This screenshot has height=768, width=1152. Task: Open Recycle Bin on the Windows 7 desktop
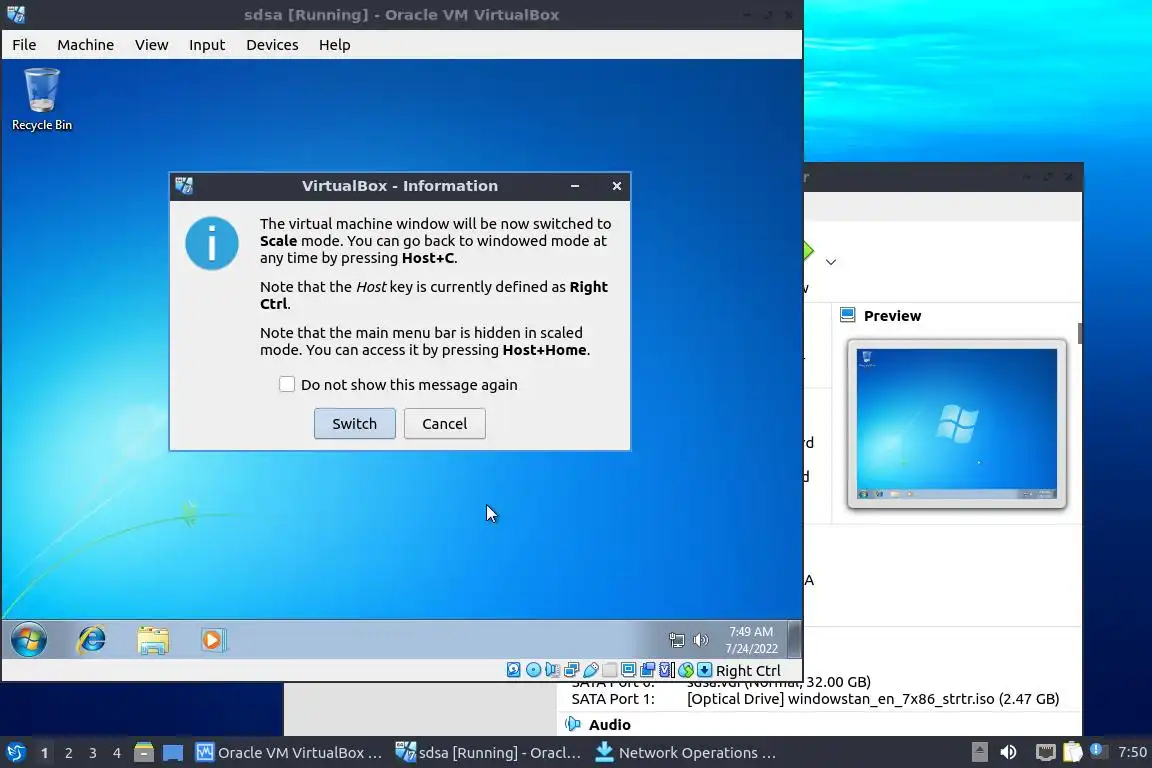(x=42, y=99)
